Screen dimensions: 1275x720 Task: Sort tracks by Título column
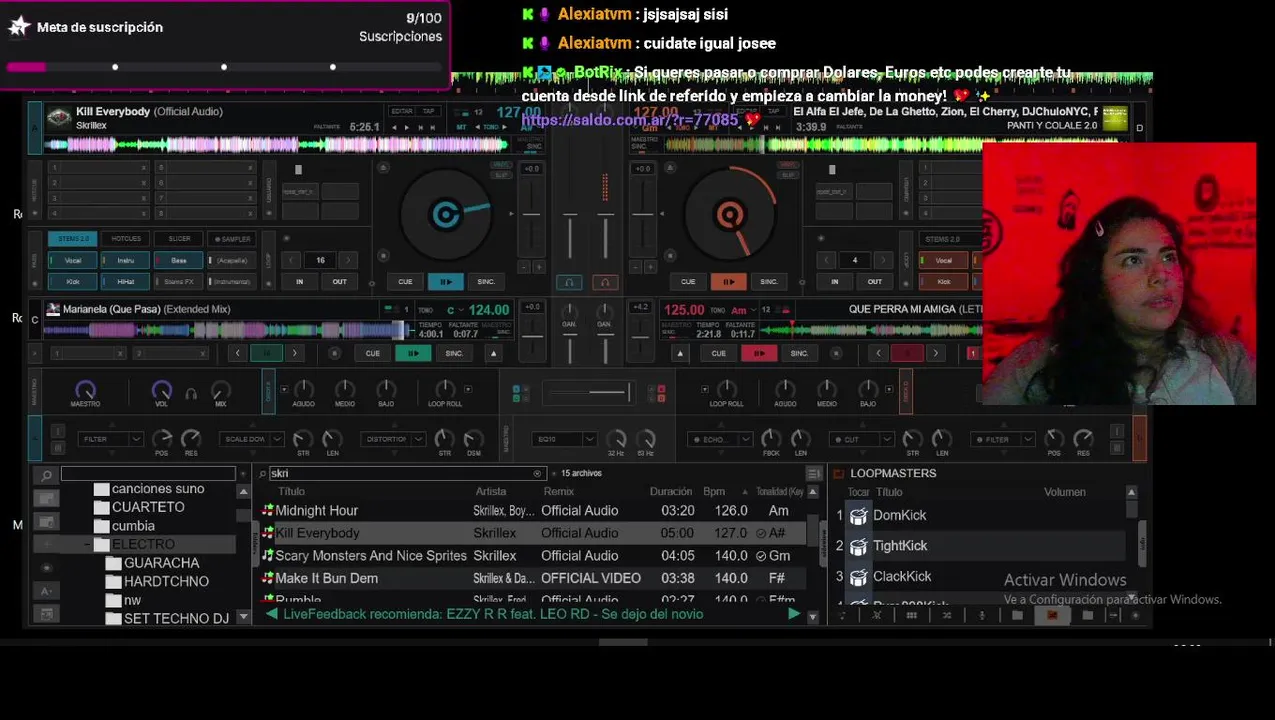click(x=291, y=492)
